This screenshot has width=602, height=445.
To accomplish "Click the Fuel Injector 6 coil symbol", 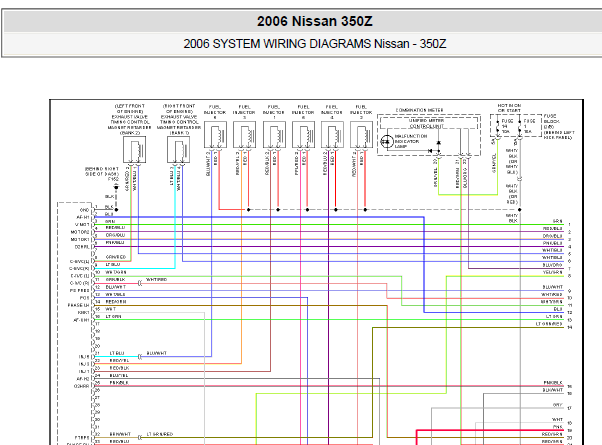I will (303, 135).
